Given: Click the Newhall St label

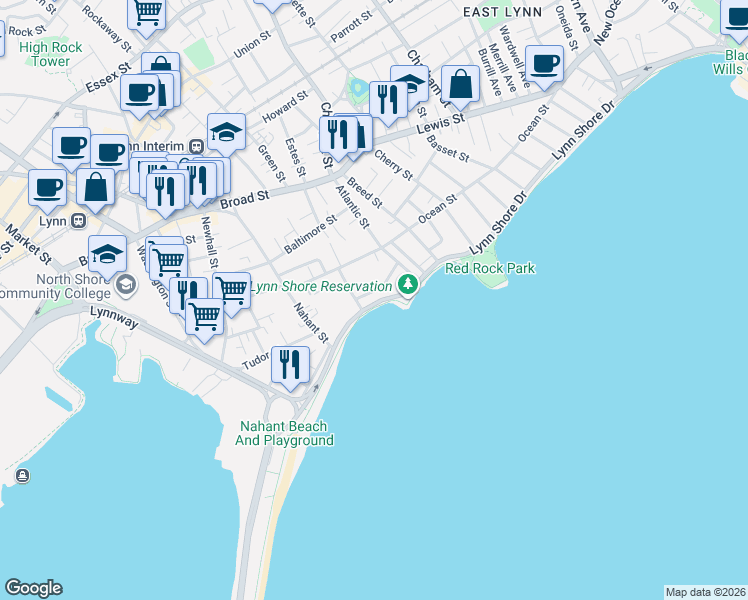Looking at the screenshot, I should 209,242.
